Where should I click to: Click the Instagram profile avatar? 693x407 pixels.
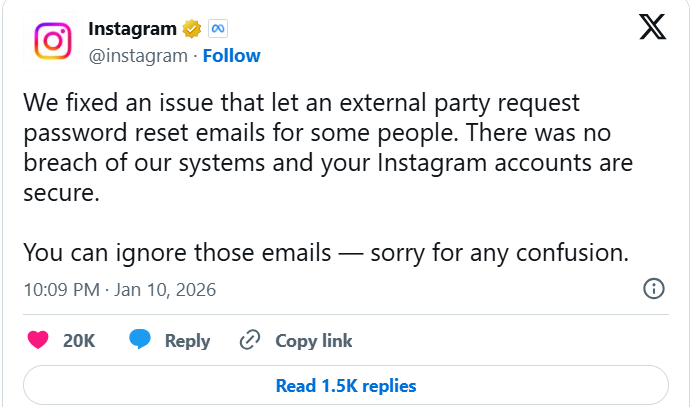click(53, 41)
